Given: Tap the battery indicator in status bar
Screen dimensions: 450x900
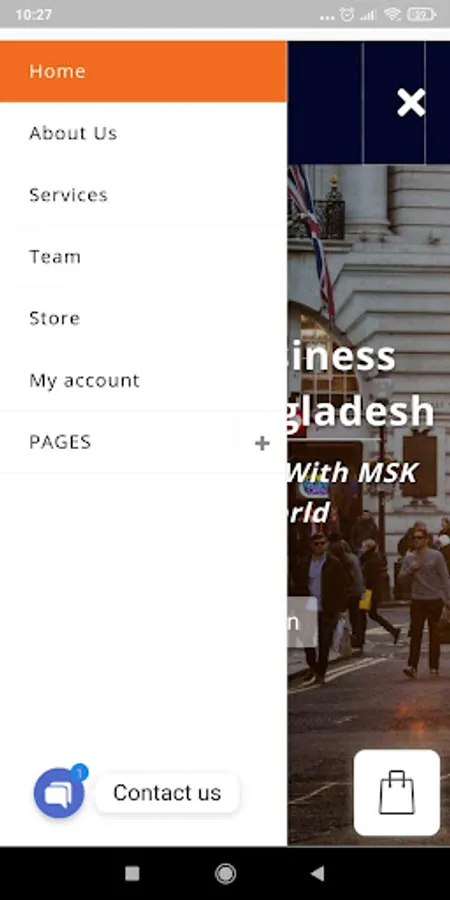Looking at the screenshot, I should pyautogui.click(x=421, y=14).
